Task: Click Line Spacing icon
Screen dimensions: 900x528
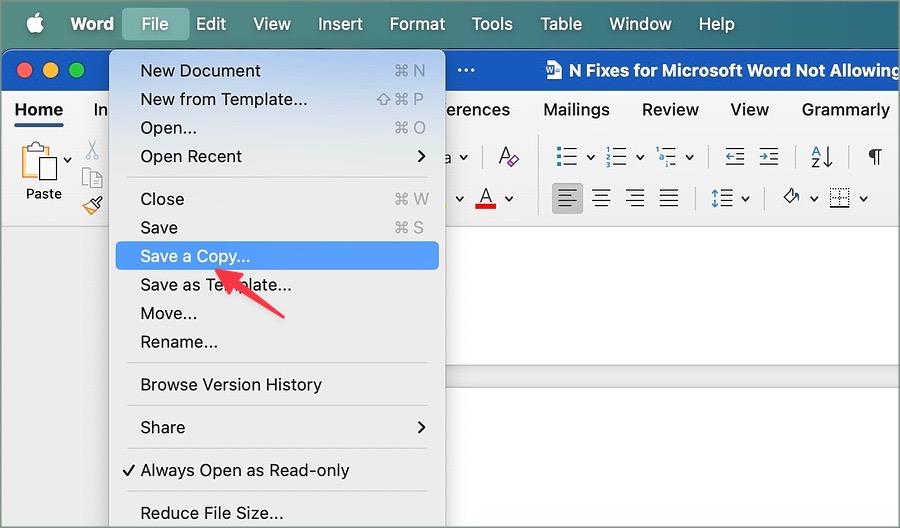Action: point(721,199)
